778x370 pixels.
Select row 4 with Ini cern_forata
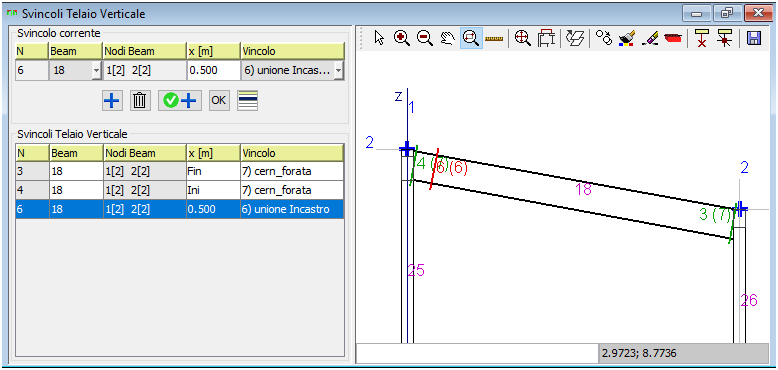[x=180, y=190]
